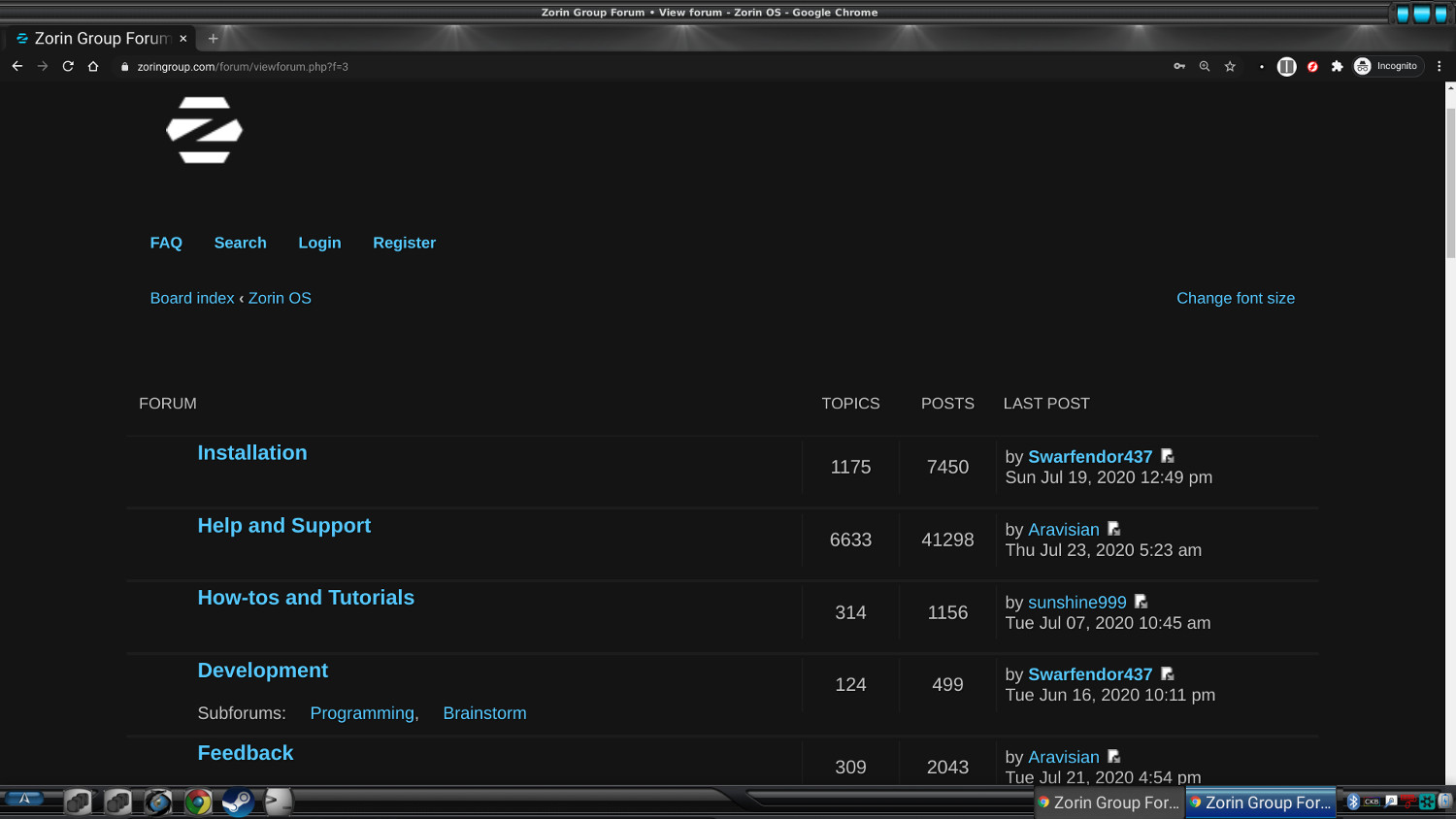Viewport: 1456px width, 819px height.
Task: Open the Bluetooth tray icon
Action: [1353, 802]
